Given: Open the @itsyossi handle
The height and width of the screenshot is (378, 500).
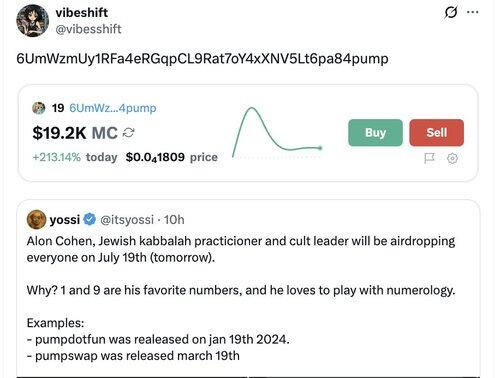Looking at the screenshot, I should [x=127, y=220].
